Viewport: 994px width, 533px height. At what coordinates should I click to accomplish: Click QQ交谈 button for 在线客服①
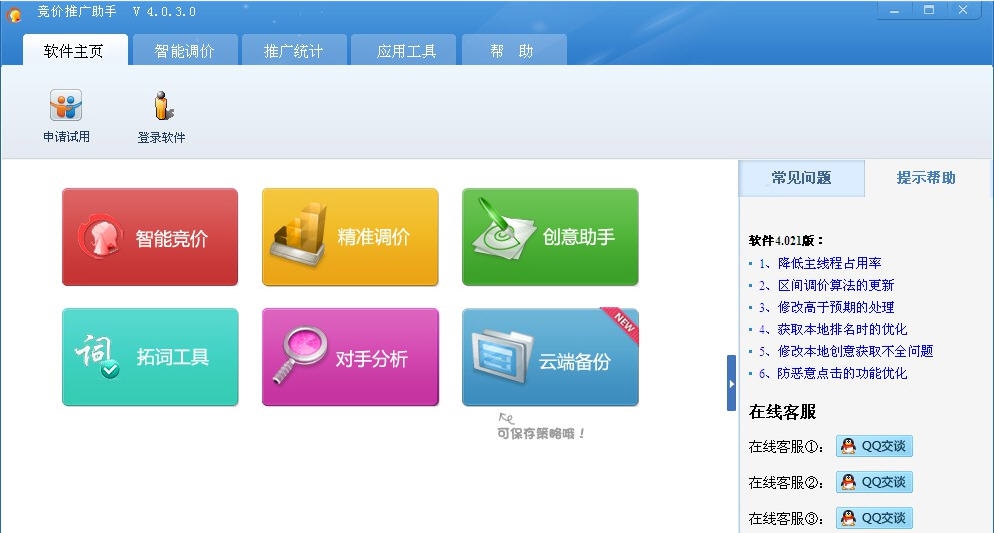[874, 446]
